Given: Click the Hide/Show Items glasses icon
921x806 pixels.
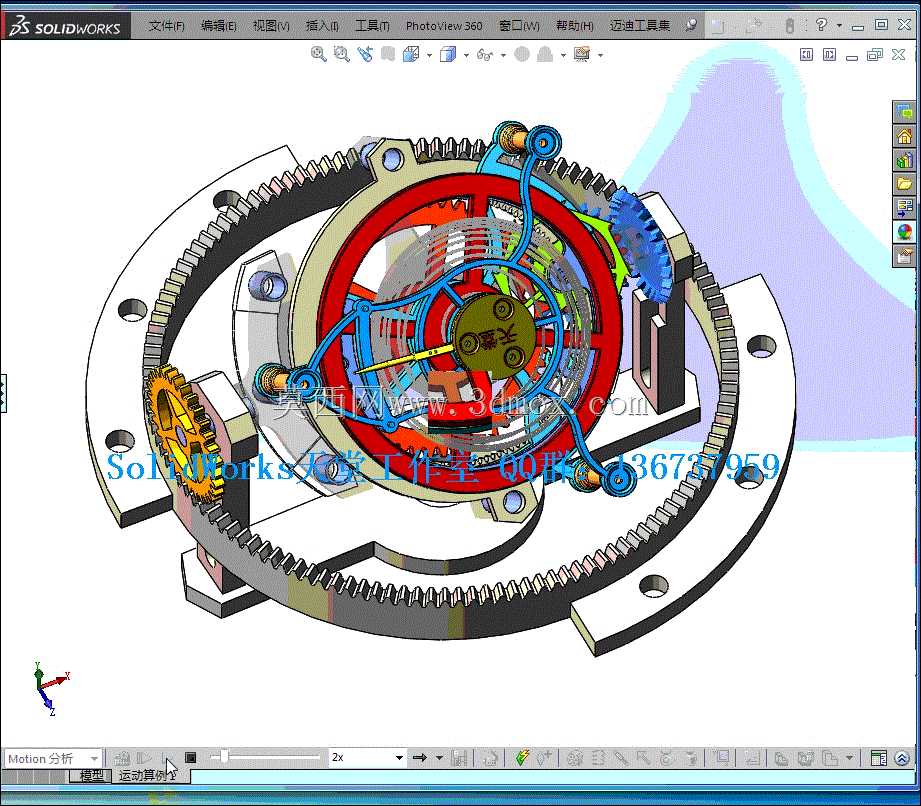Looking at the screenshot, I should pyautogui.click(x=485, y=55).
